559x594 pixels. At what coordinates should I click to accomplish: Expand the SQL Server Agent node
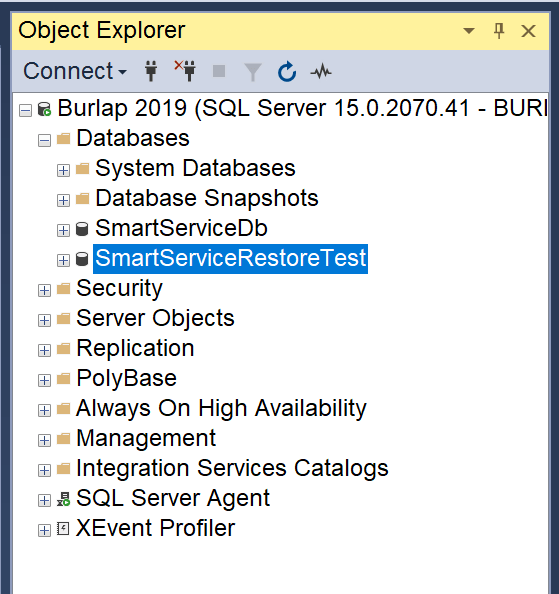coord(44,500)
